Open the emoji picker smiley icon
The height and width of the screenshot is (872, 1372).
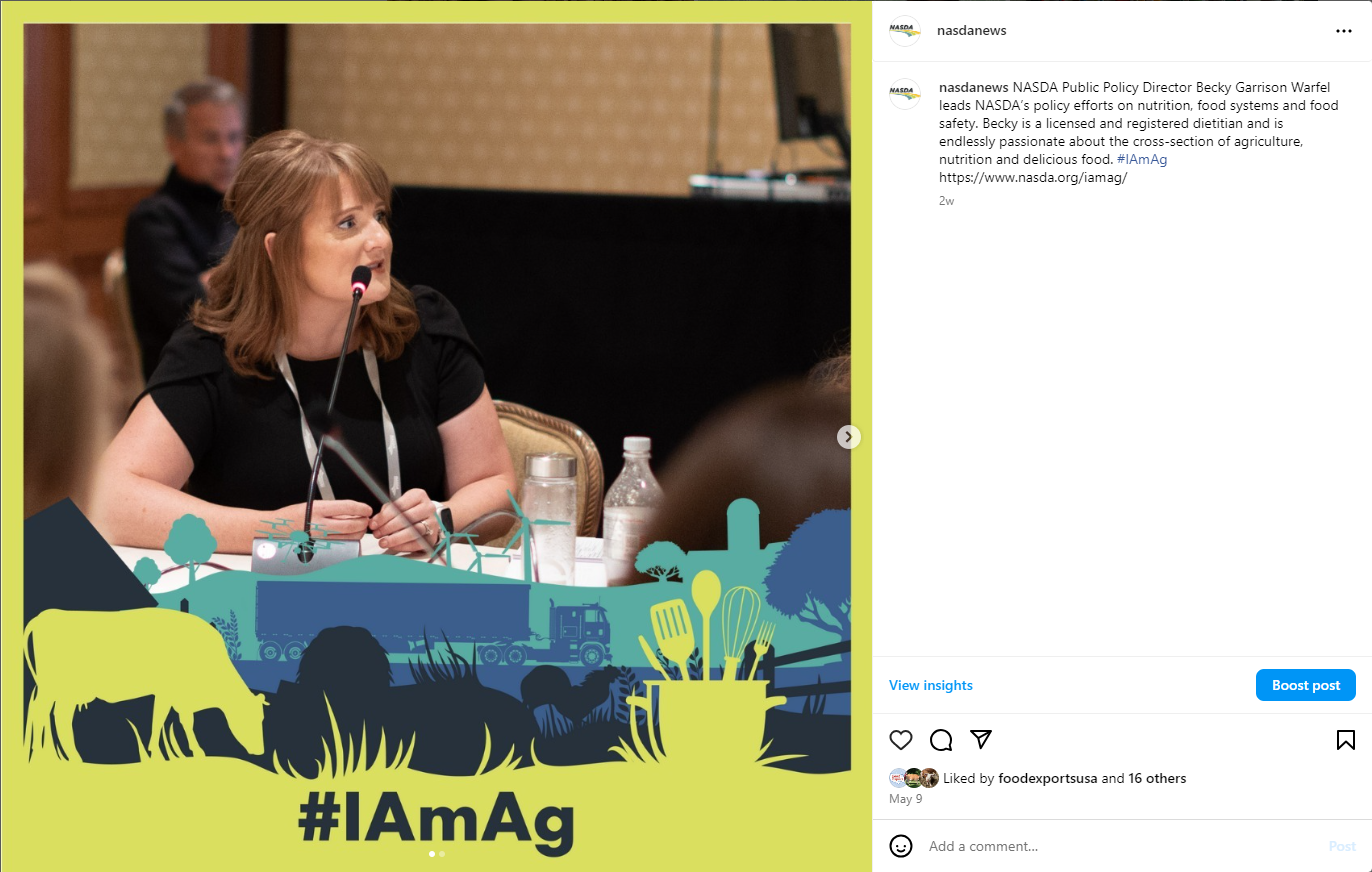901,846
